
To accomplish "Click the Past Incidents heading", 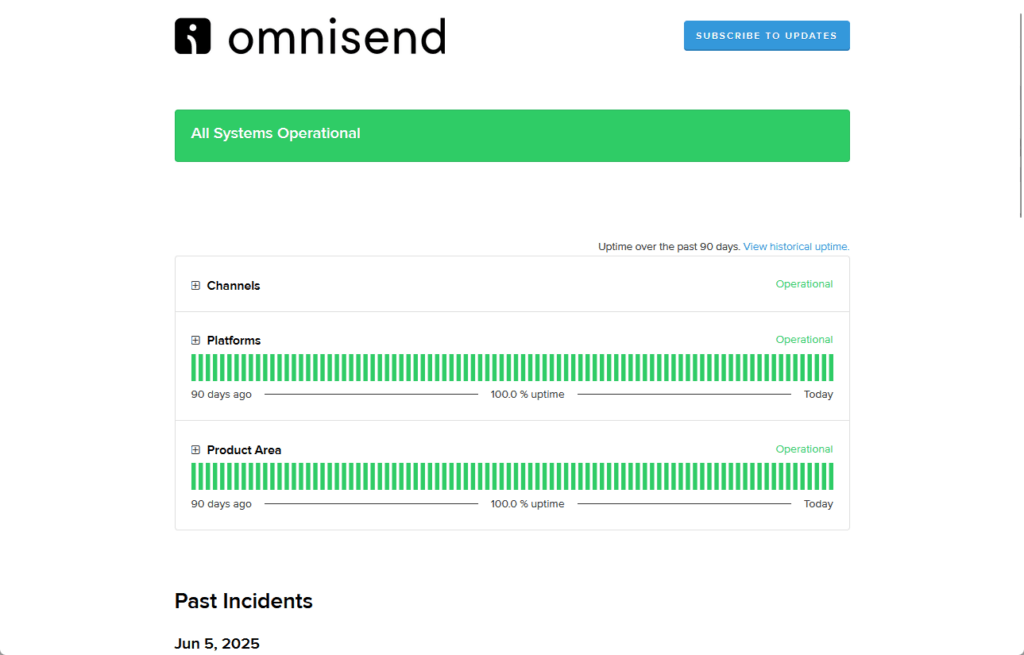I will tap(244, 601).
